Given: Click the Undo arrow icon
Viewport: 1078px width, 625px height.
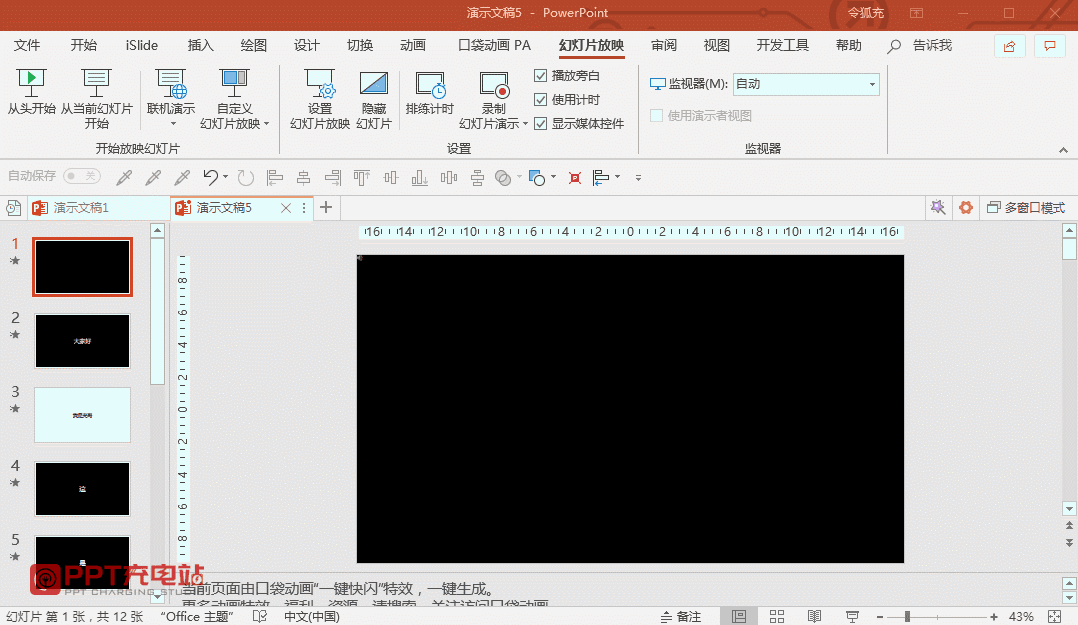Looking at the screenshot, I should click(x=210, y=177).
